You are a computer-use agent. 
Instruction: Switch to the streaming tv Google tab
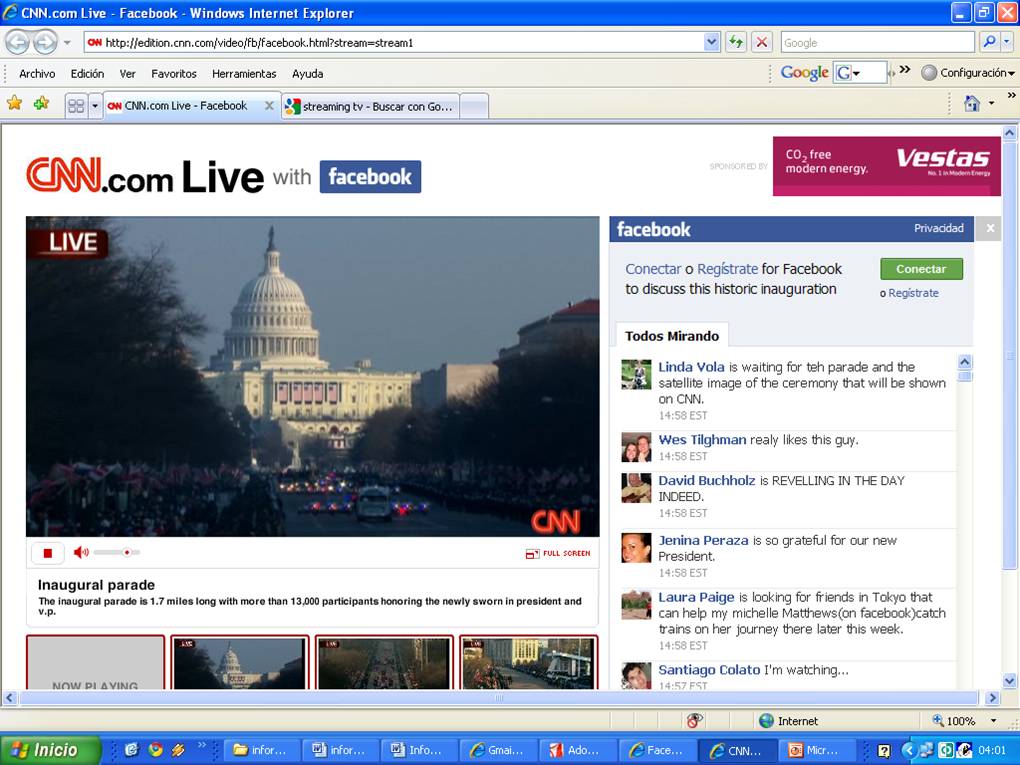[370, 106]
